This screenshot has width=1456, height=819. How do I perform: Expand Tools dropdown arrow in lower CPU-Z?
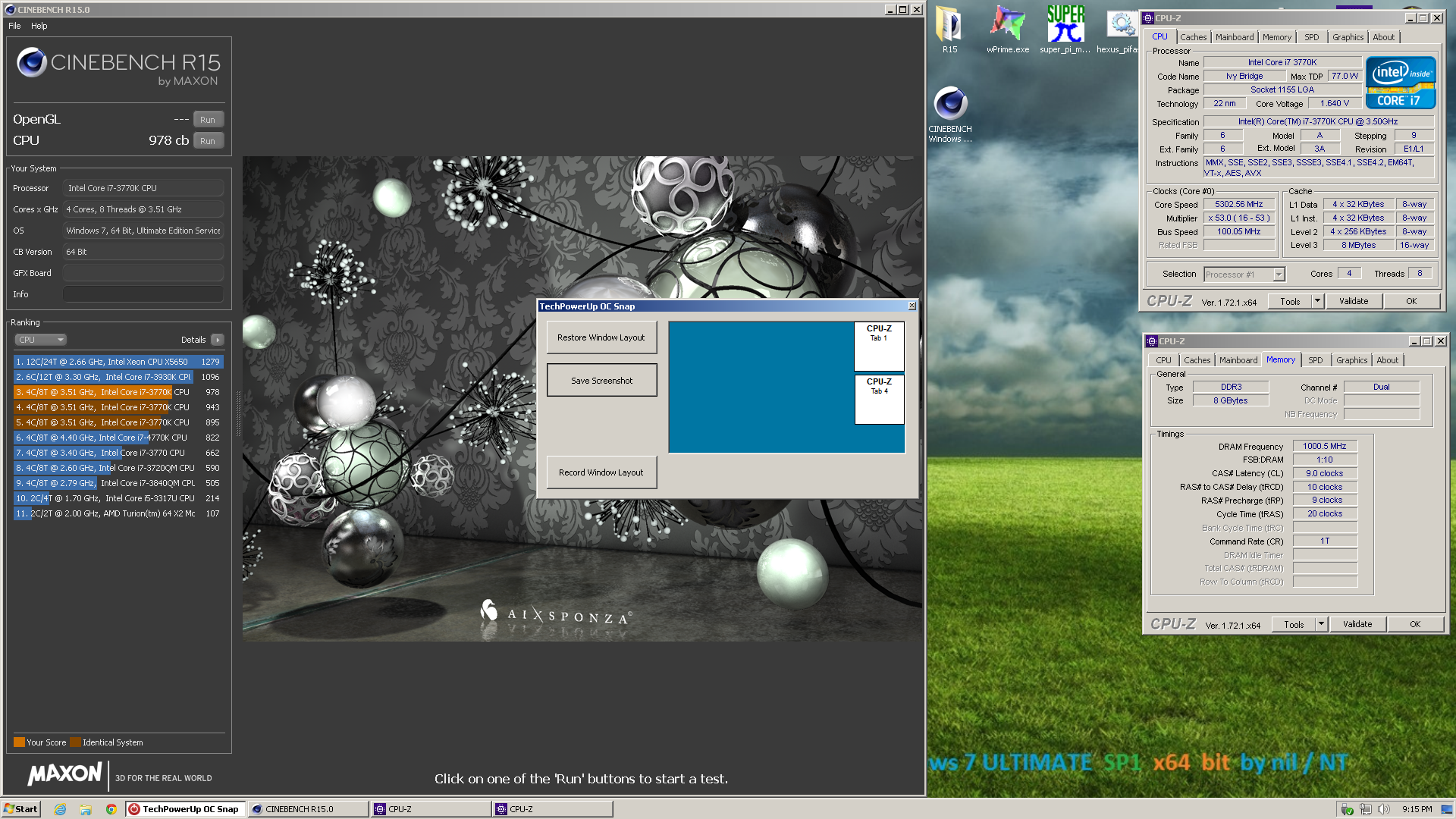(1321, 624)
